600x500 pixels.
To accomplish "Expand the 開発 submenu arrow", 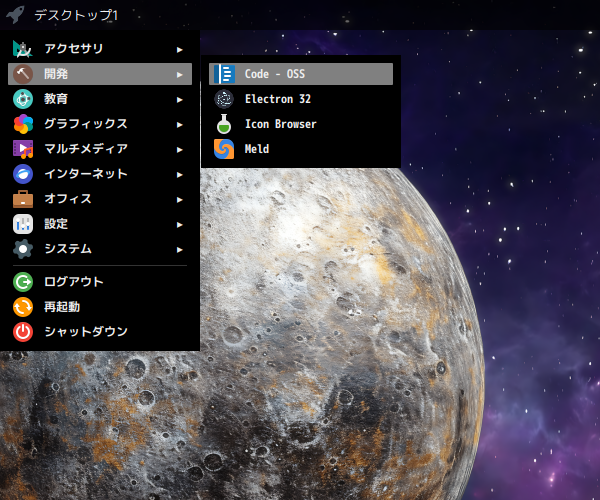I will tap(179, 75).
